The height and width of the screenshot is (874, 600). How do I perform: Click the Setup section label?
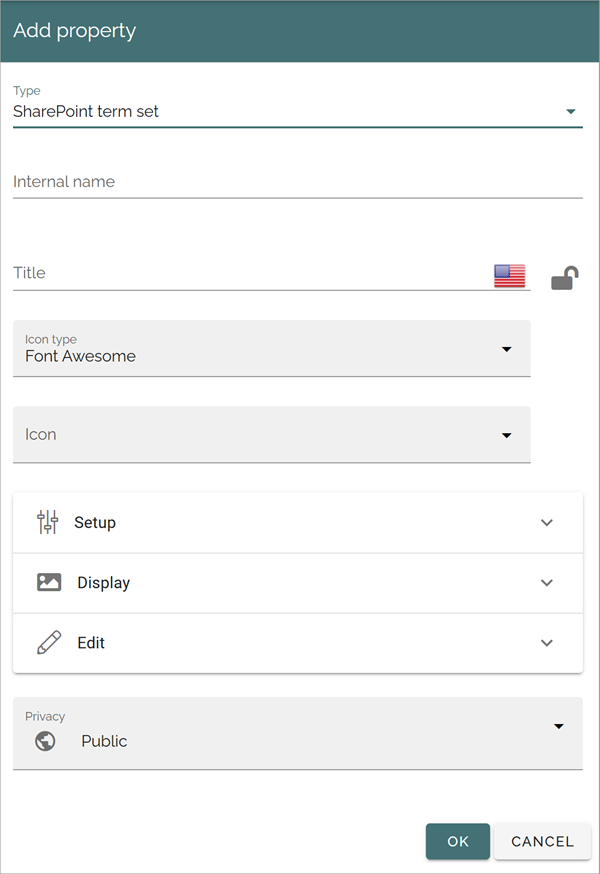(95, 522)
